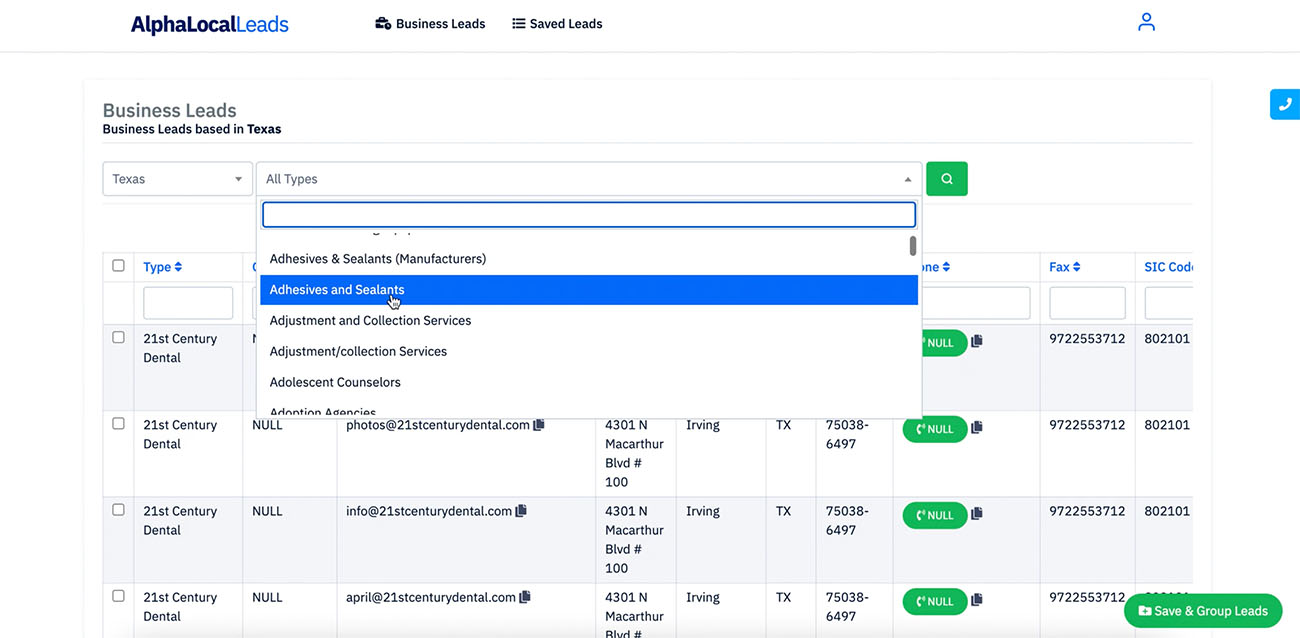Click the type list scrollbar thumb
Viewport: 1300px width, 638px height.
(913, 246)
